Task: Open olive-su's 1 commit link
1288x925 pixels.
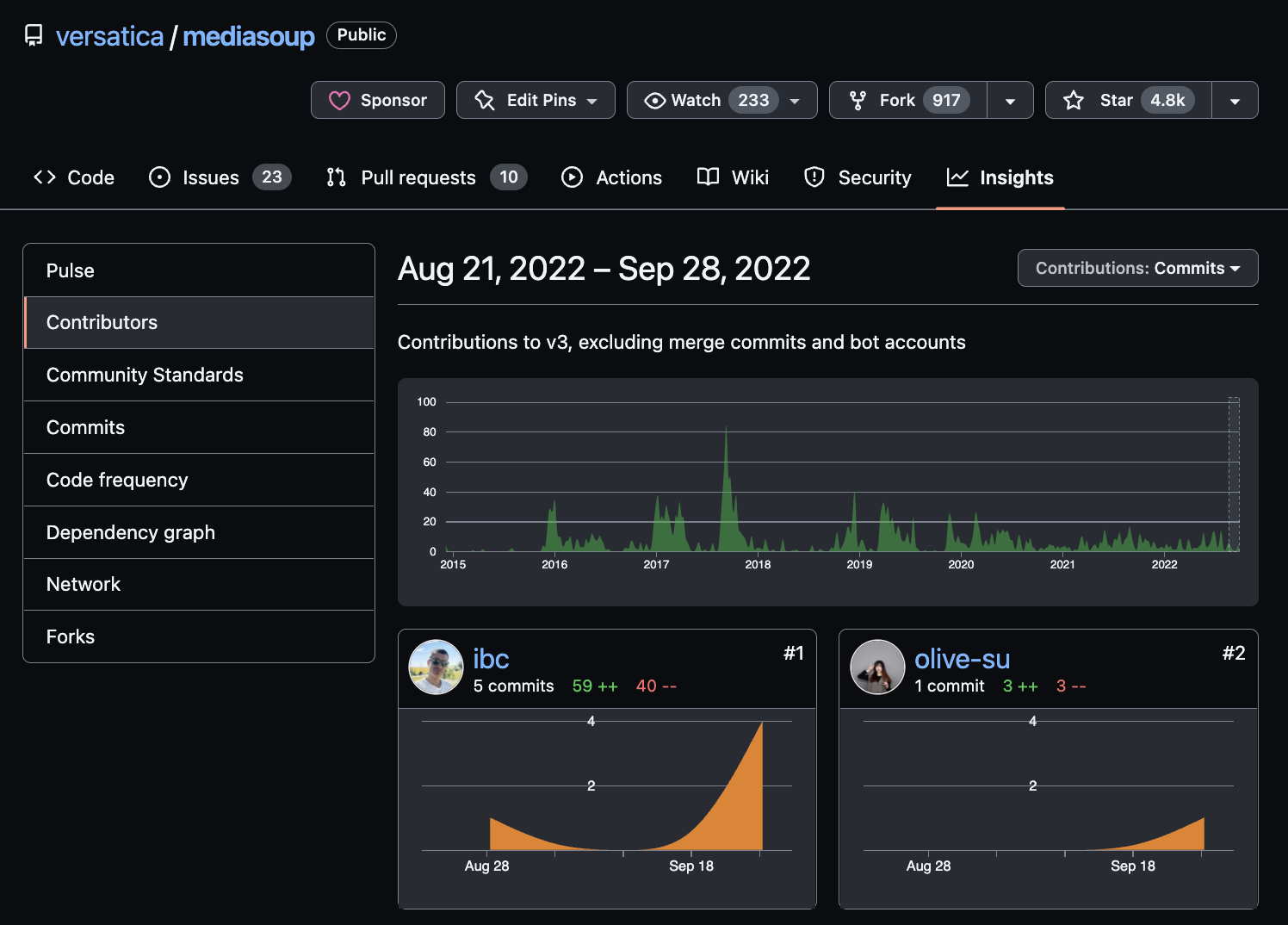Action: tap(950, 686)
